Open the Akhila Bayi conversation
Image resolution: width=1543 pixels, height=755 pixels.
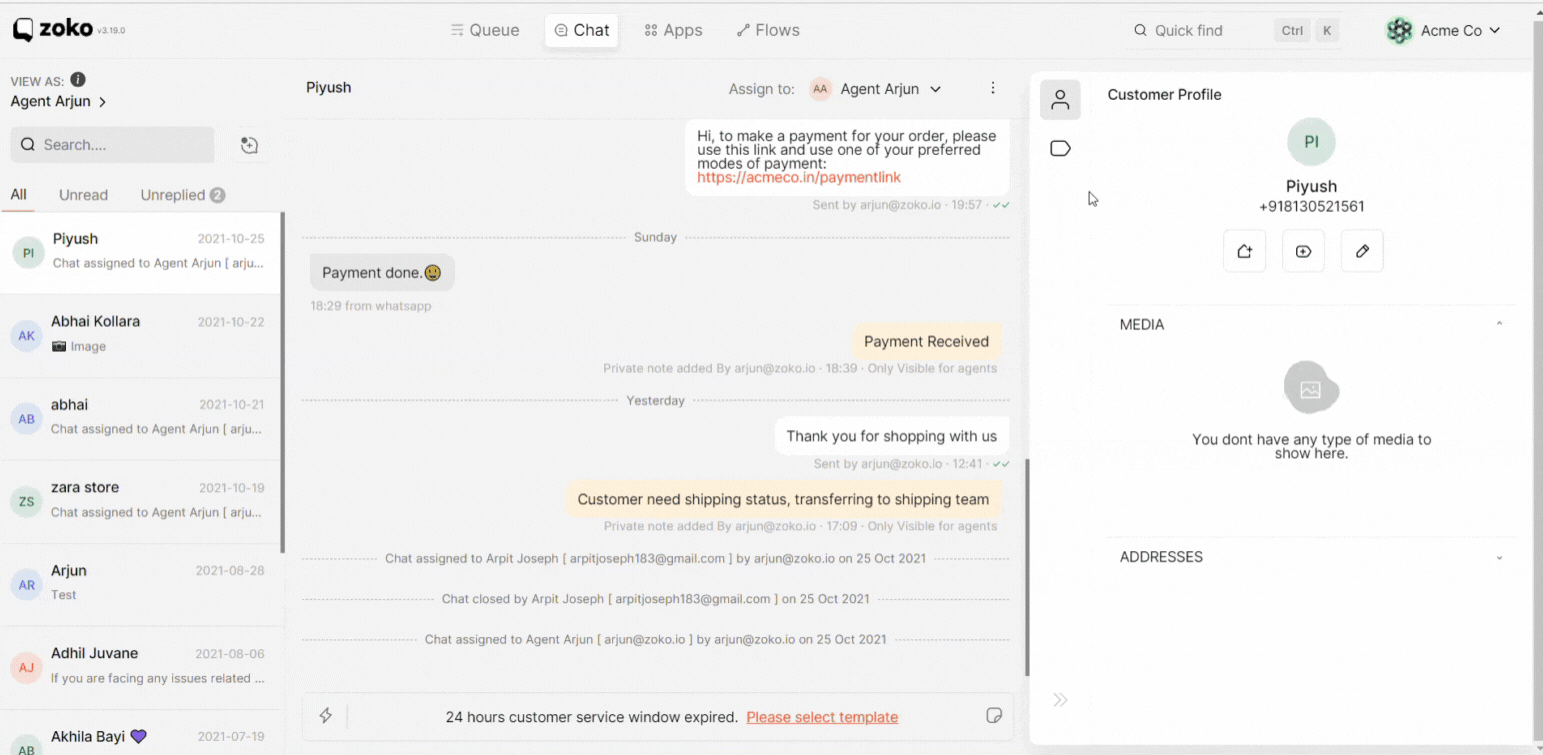point(140,735)
